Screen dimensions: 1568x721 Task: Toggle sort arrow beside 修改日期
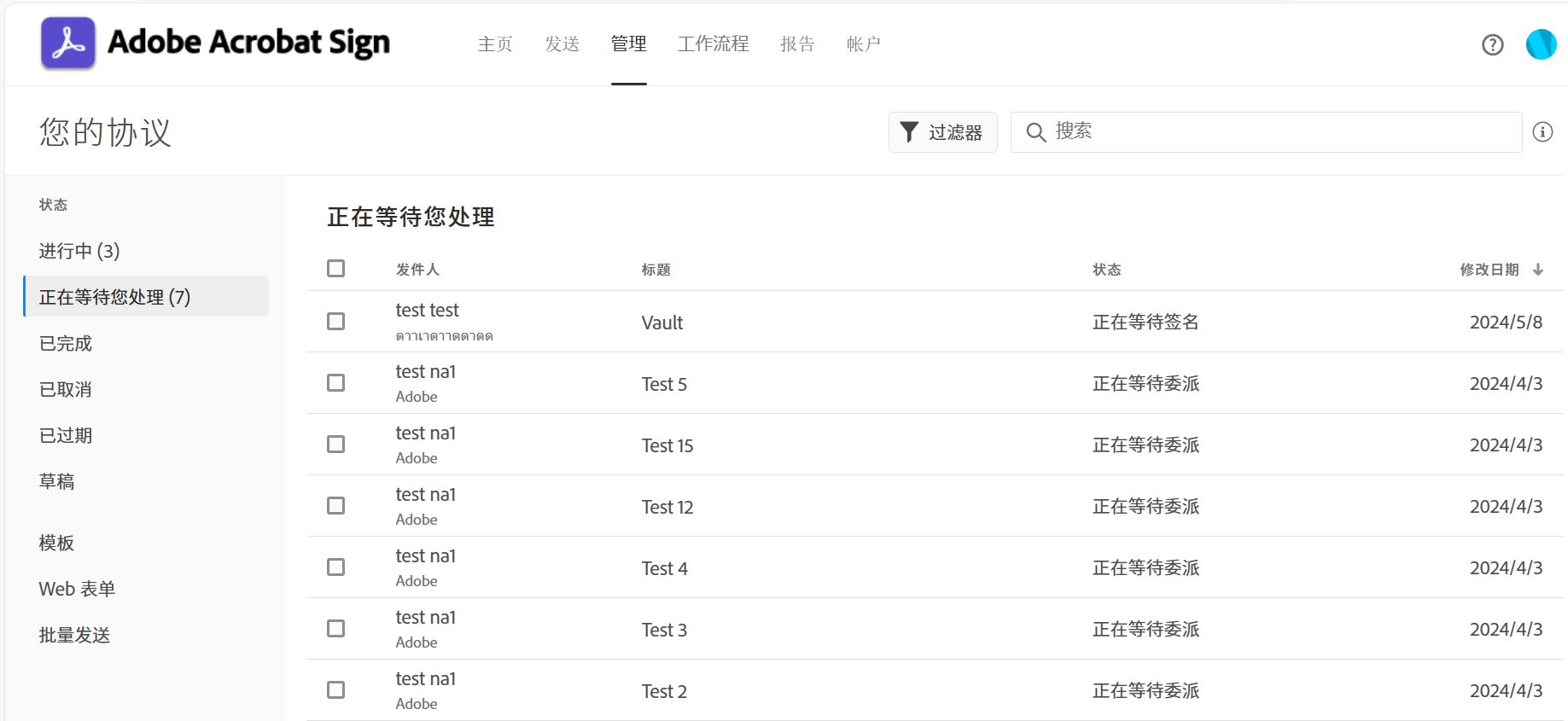tap(1538, 270)
